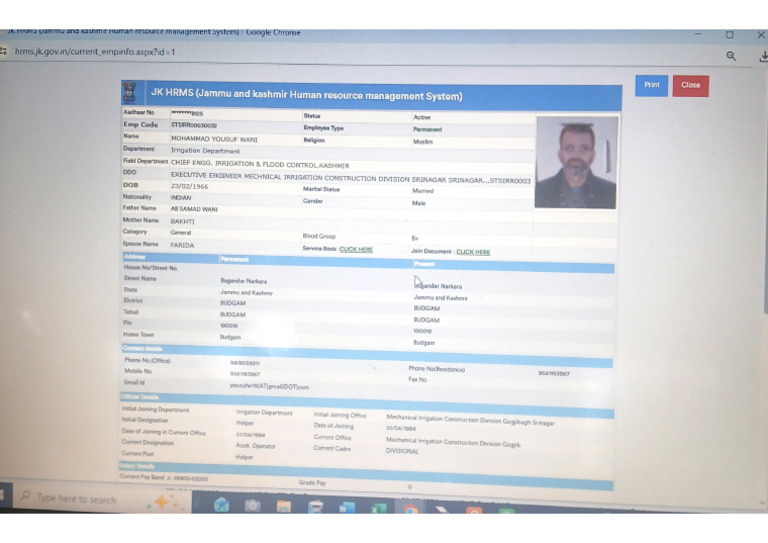Click the employee photo thumbnail
Screen dimensions: 768x543
(x=576, y=162)
